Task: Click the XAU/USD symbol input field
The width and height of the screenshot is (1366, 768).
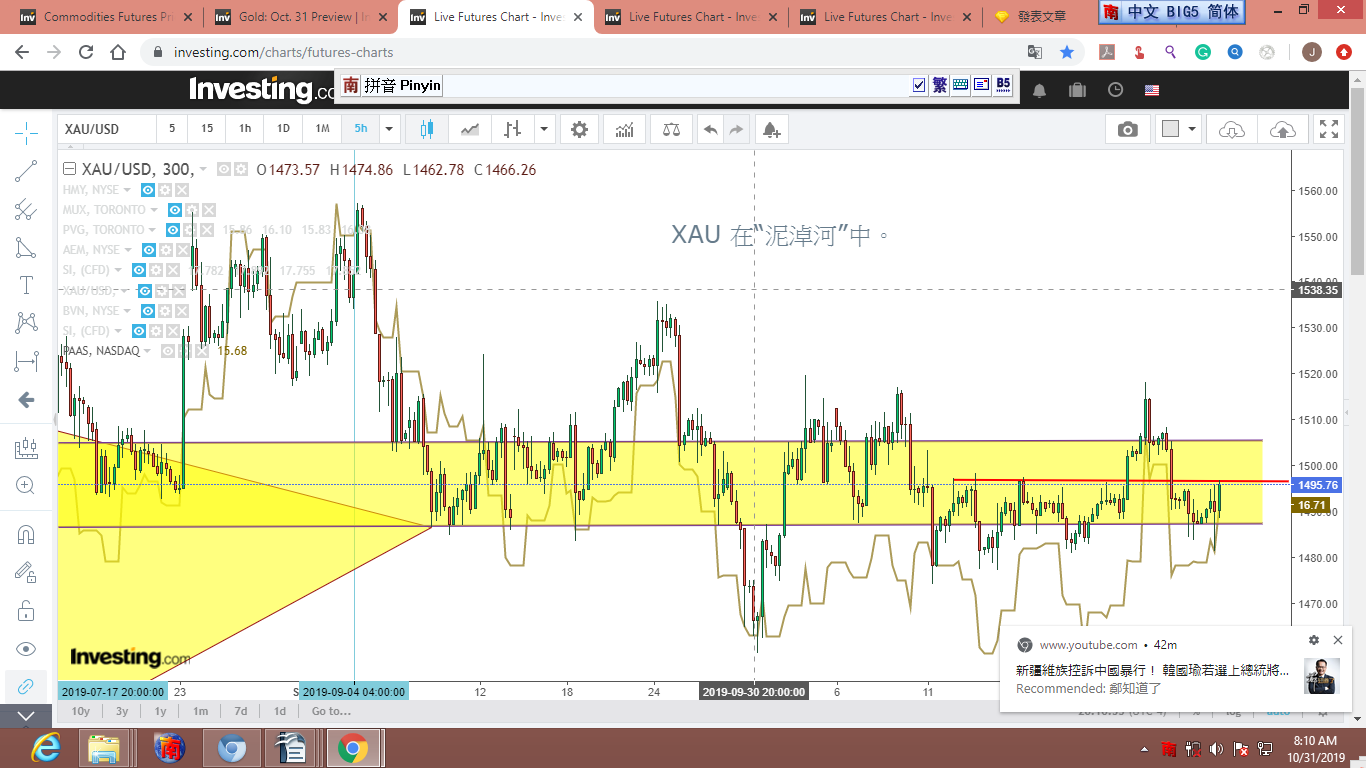Action: 107,129
